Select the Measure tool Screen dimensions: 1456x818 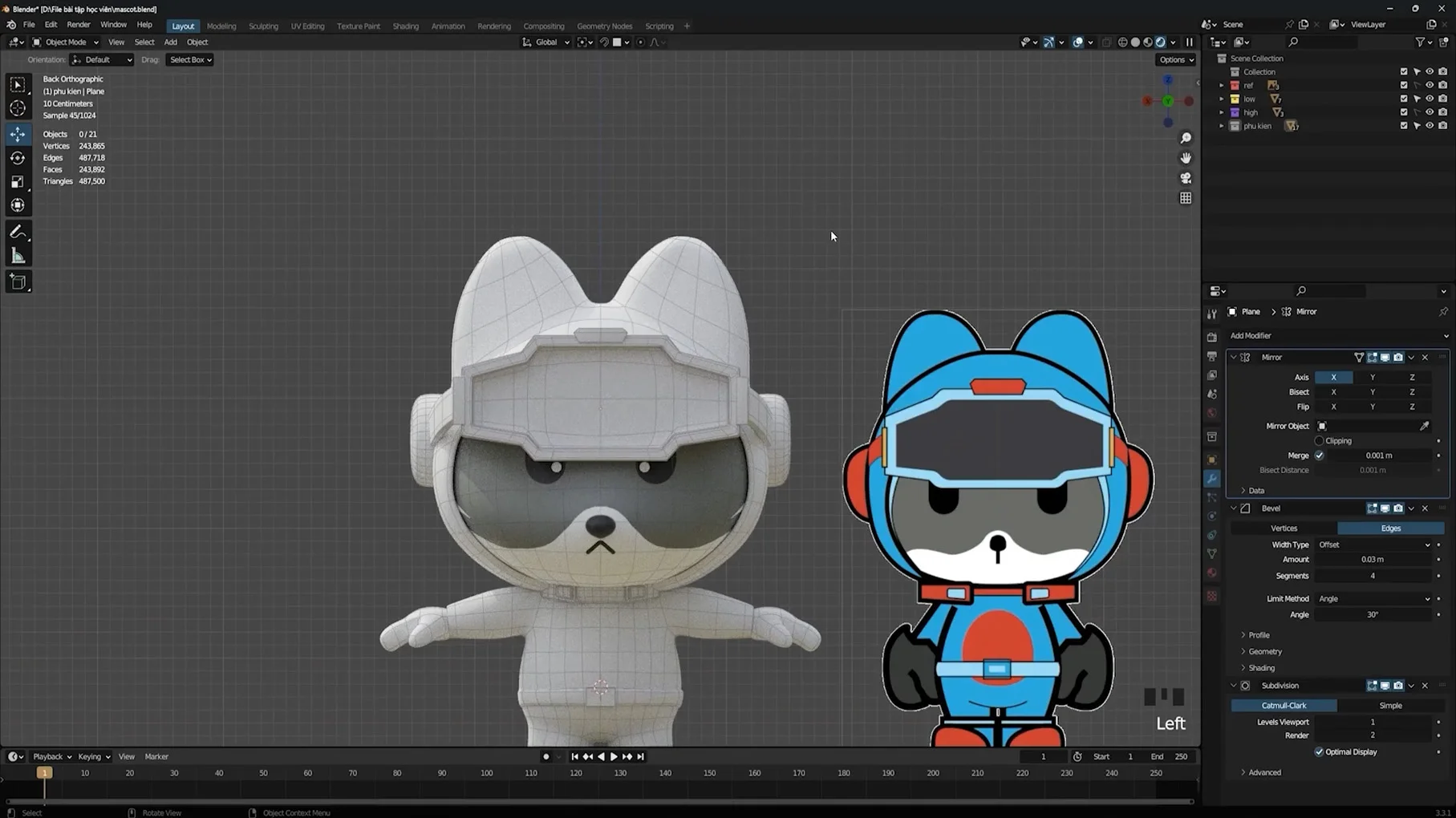18,257
